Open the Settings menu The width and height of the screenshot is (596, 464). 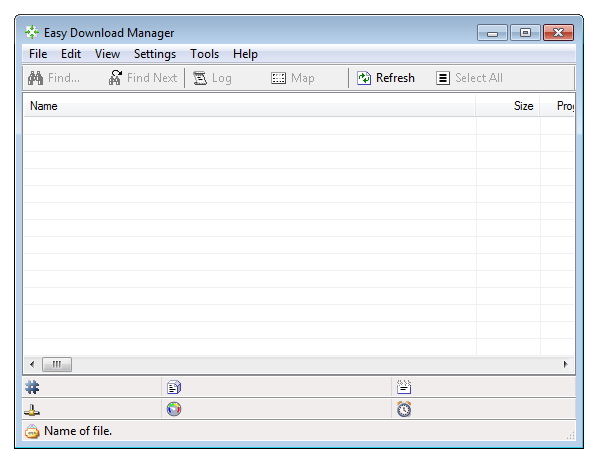click(155, 54)
